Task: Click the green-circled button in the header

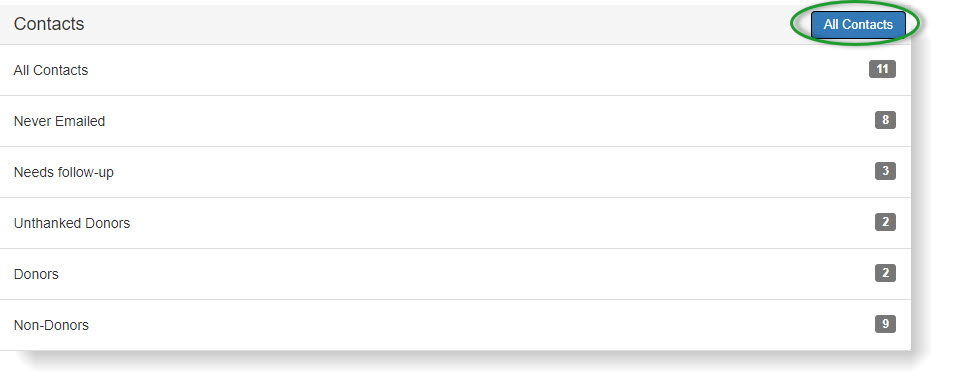Action: tap(858, 25)
